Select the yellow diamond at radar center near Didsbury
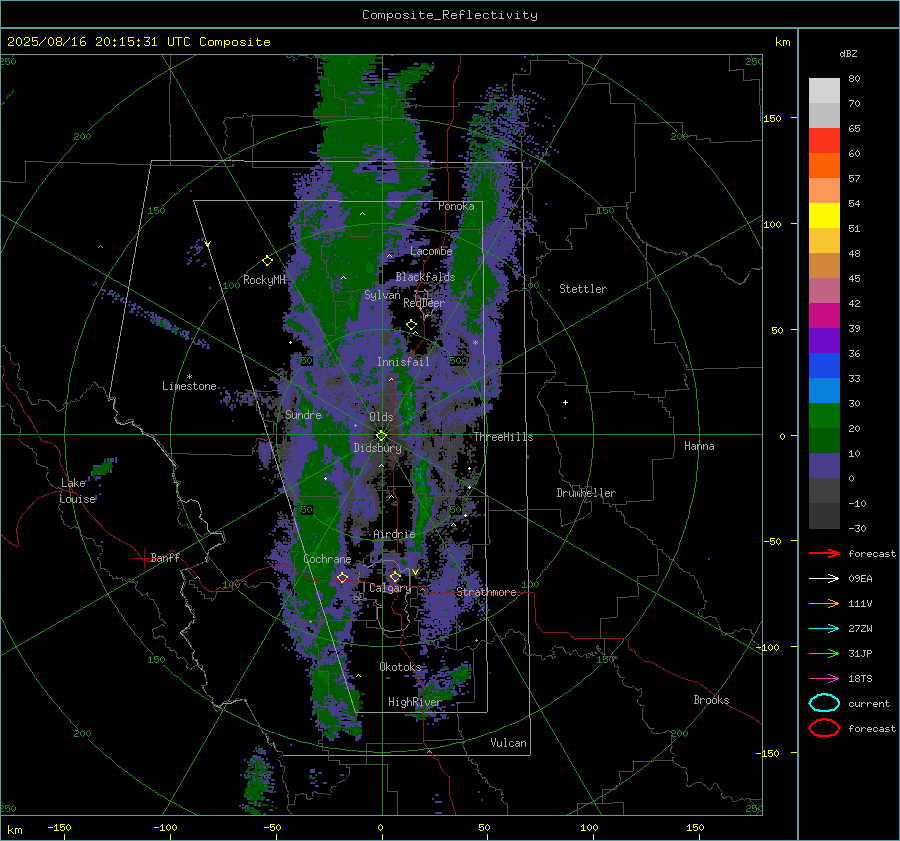900x841 pixels. coord(381,436)
